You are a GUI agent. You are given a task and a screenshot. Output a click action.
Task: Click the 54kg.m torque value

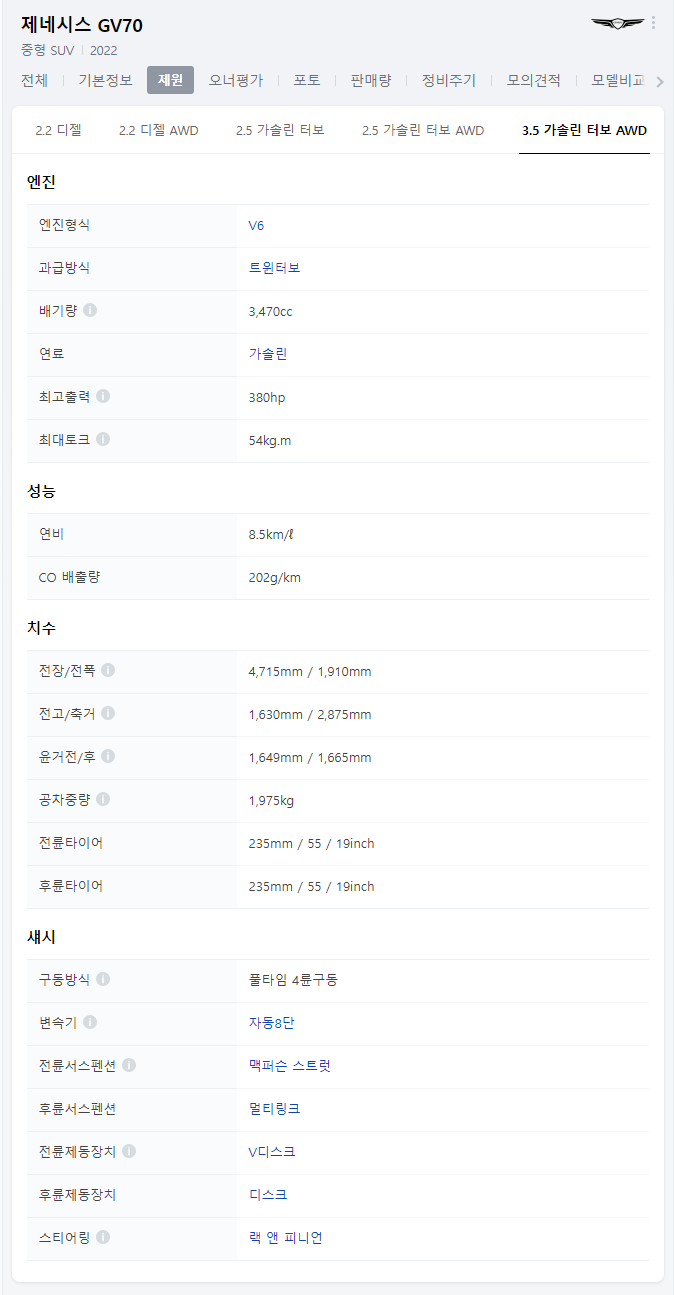point(269,440)
